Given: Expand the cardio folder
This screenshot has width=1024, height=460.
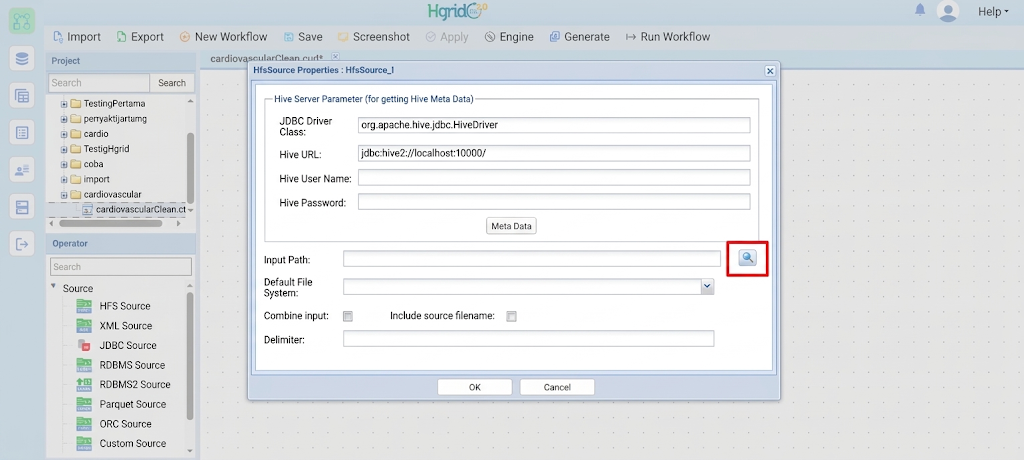Looking at the screenshot, I should [x=64, y=134].
